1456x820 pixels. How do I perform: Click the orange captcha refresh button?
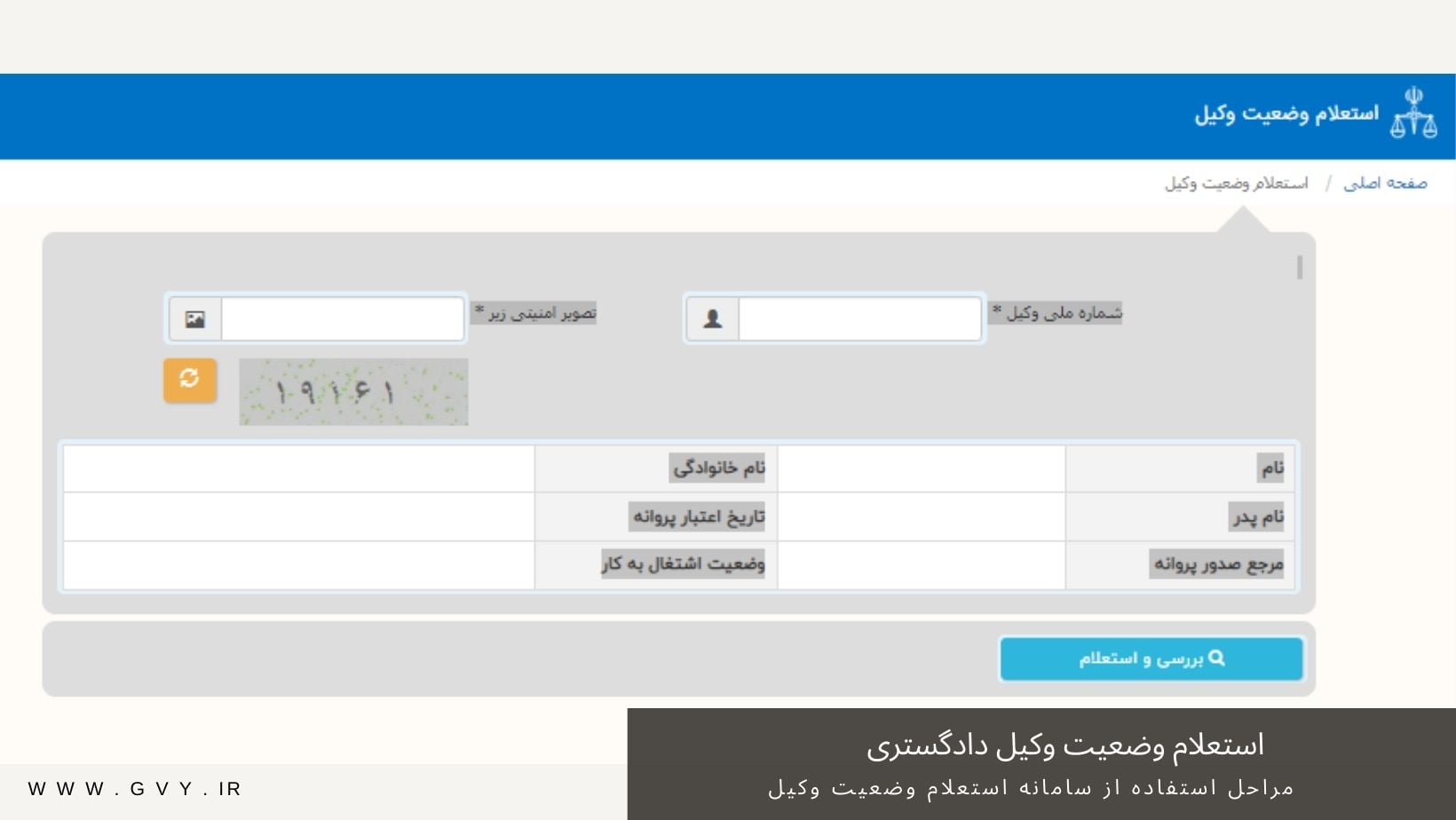190,380
